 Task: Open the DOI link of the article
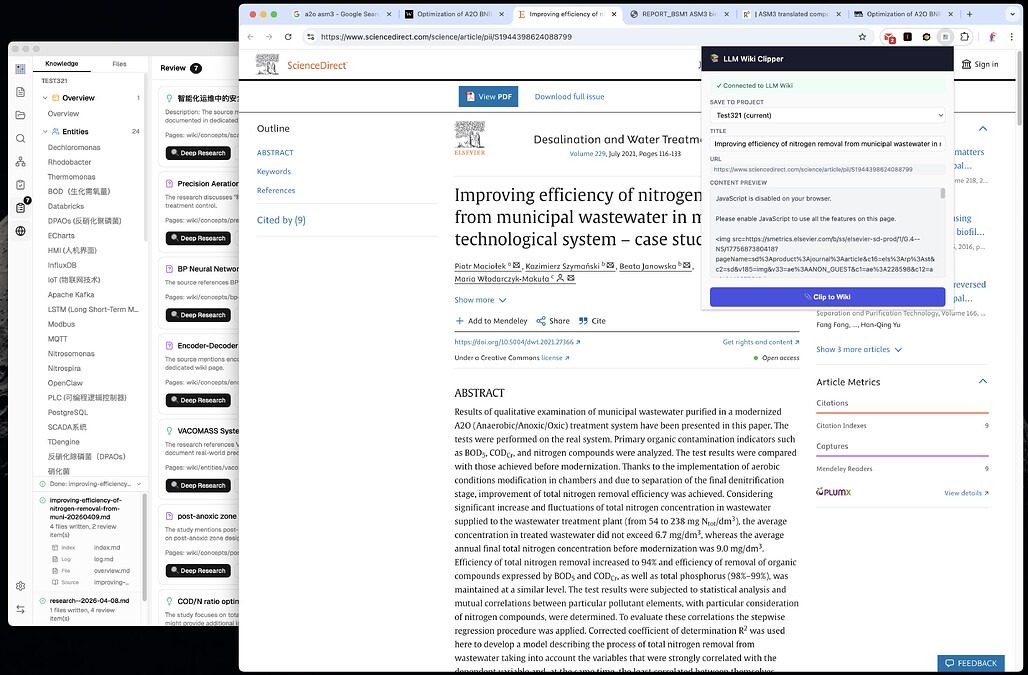pyautogui.click(x=517, y=342)
